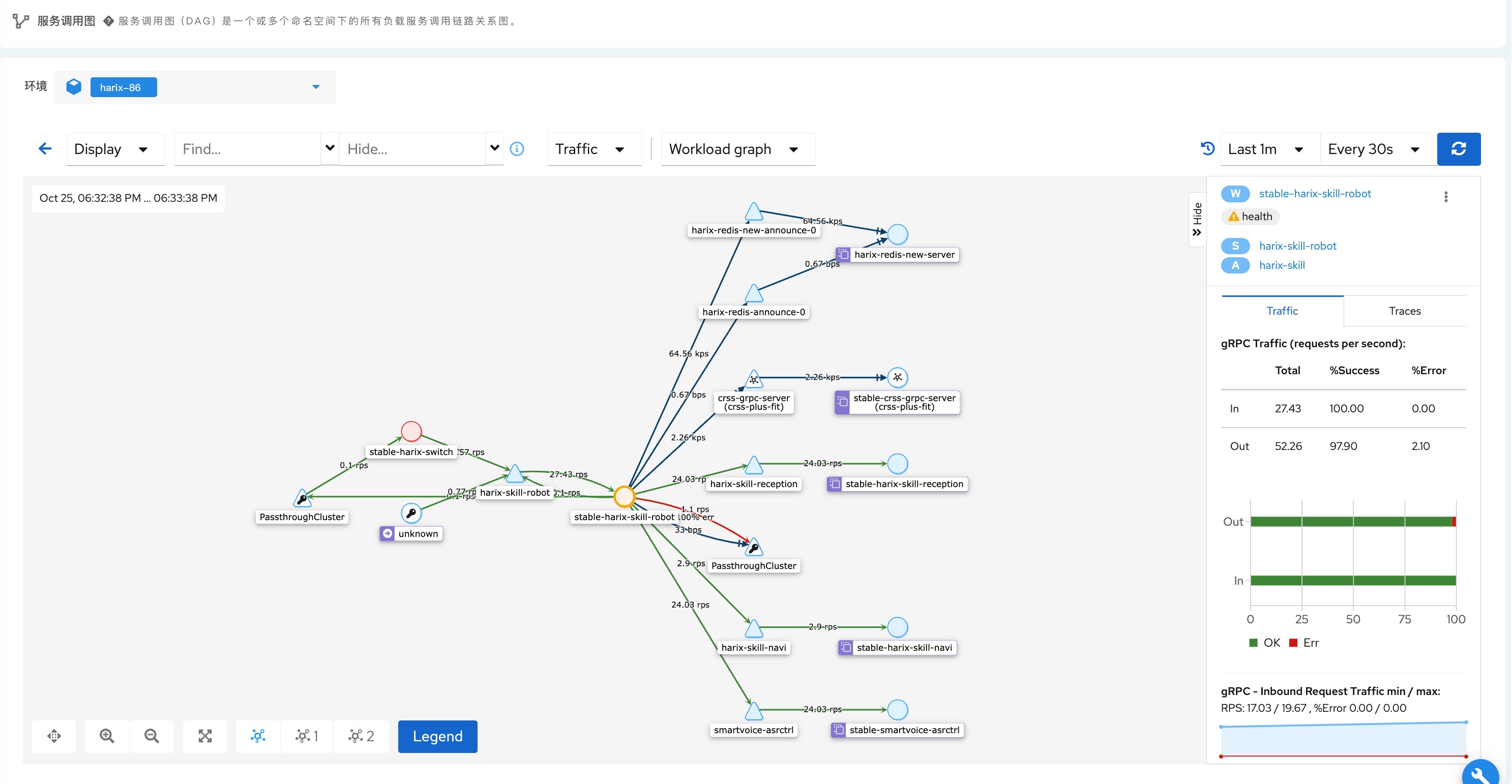Open the kebab menu of workload panel
Screen dimensions: 1512x784
pos(1446,197)
